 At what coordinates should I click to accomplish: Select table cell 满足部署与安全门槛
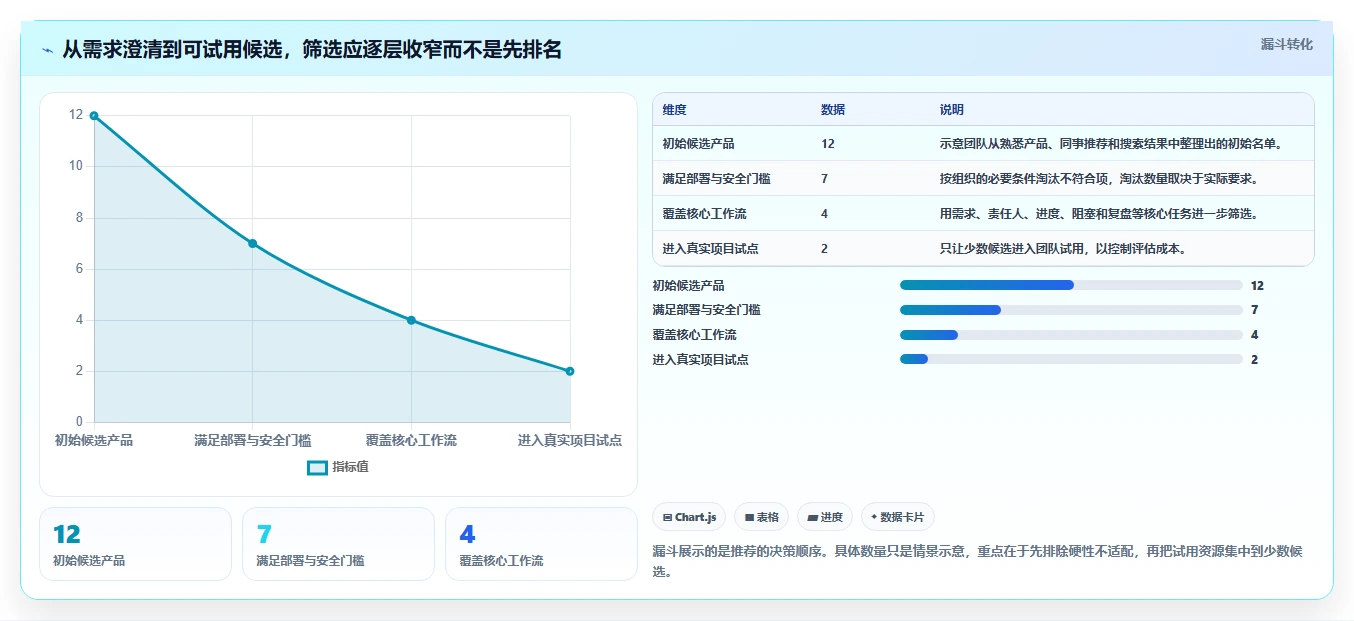pyautogui.click(x=716, y=179)
